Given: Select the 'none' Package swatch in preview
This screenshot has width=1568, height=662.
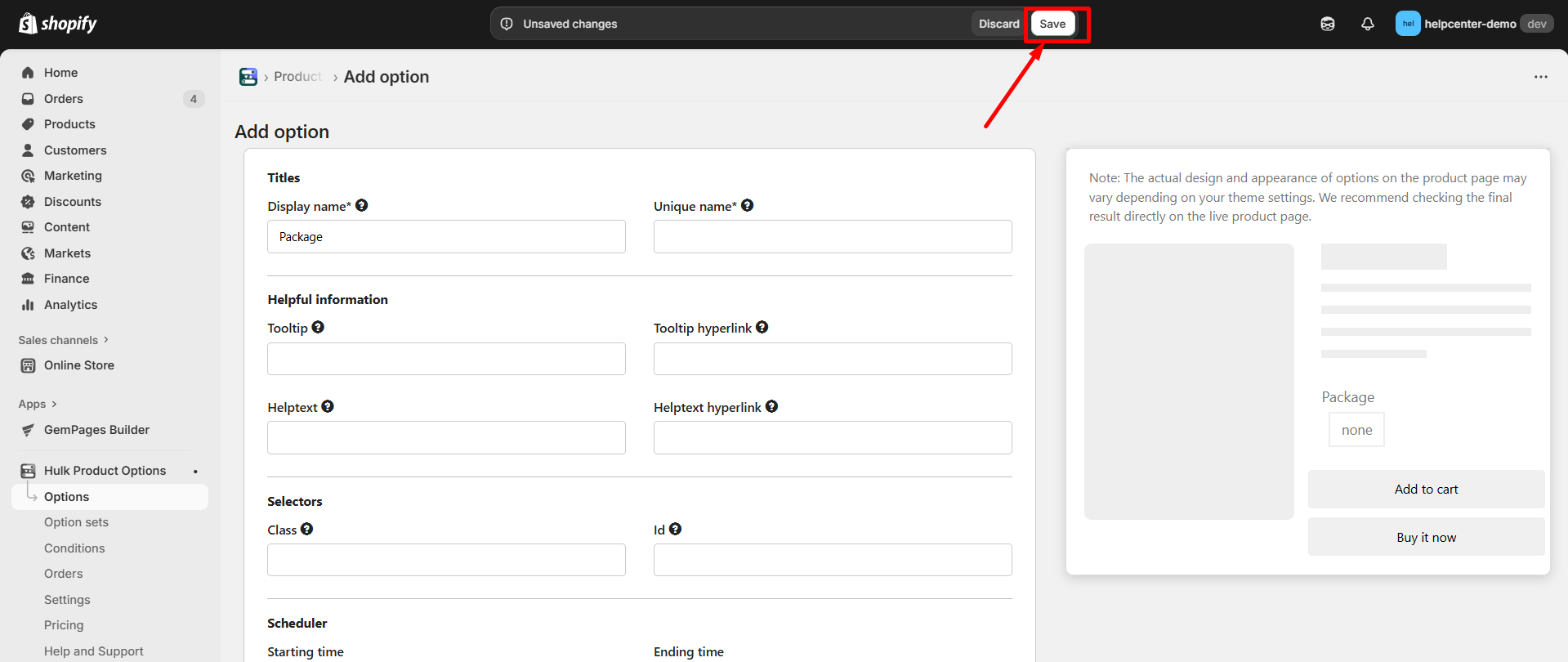Looking at the screenshot, I should click(x=1356, y=430).
